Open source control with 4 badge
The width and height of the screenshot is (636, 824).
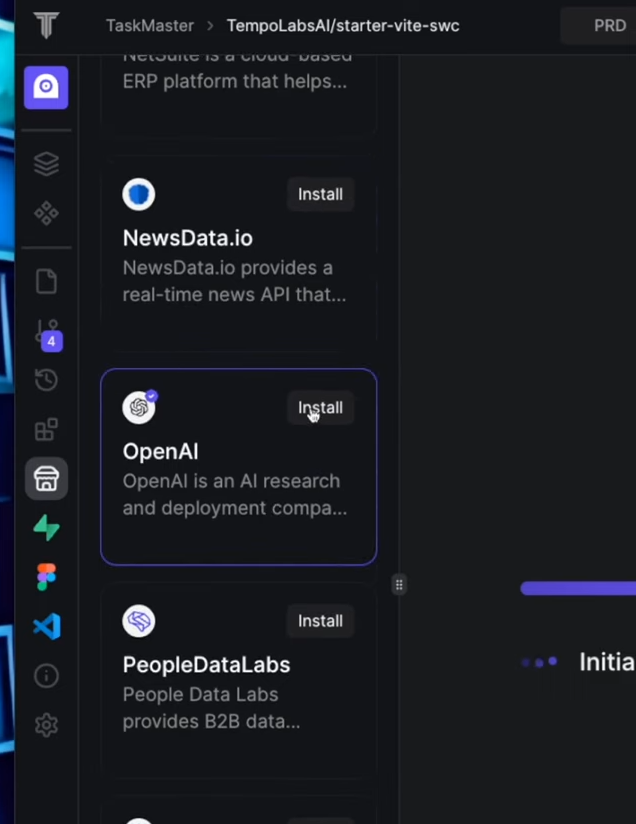[47, 334]
